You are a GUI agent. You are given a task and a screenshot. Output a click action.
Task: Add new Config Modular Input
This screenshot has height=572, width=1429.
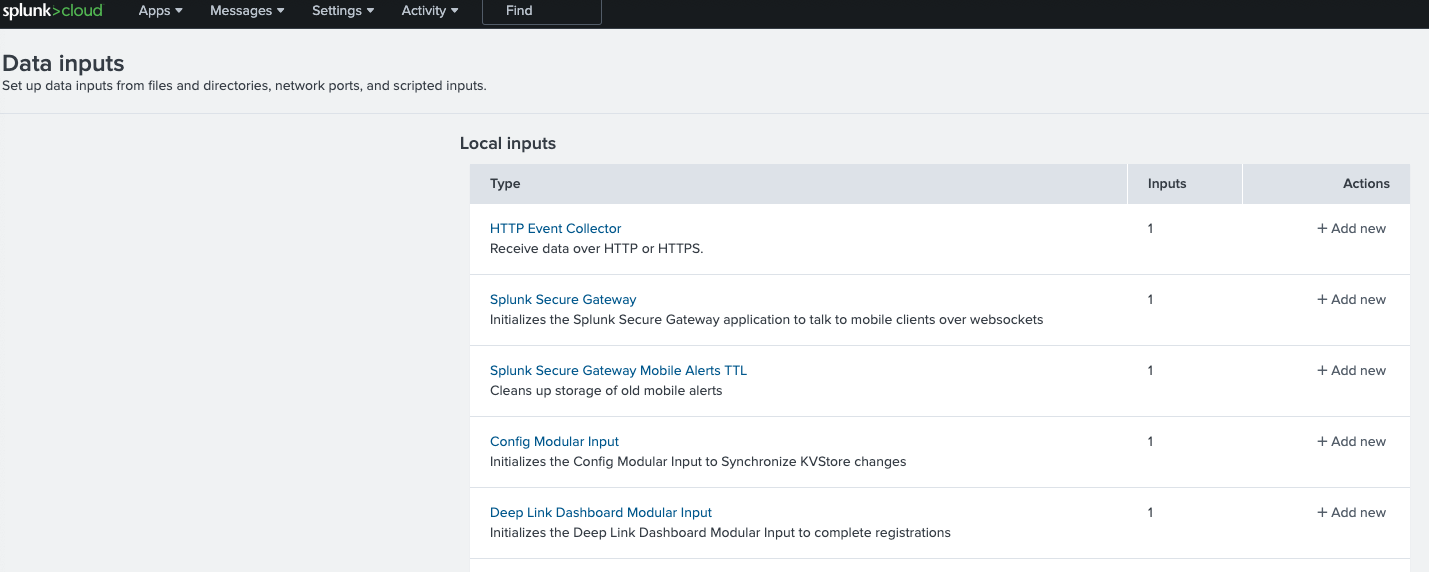1351,442
